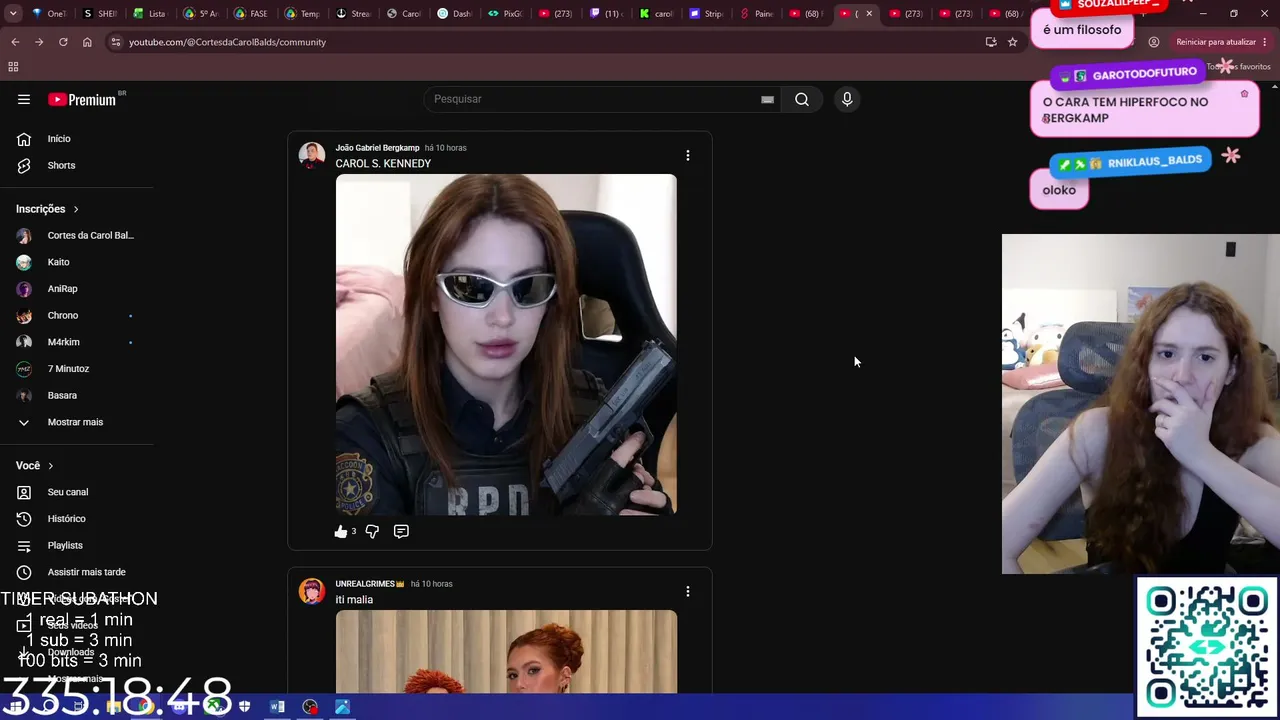1280x720 pixels.
Task: Switch to the Lista browser tab
Action: point(152,14)
